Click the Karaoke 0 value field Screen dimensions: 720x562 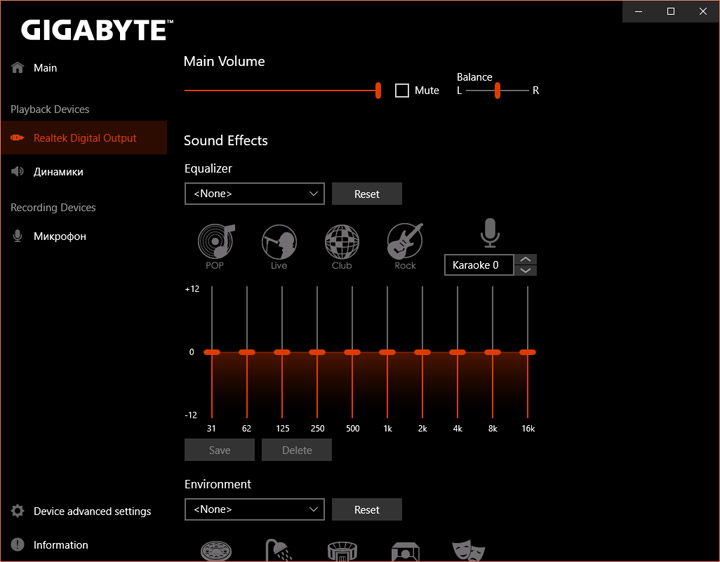click(x=479, y=265)
